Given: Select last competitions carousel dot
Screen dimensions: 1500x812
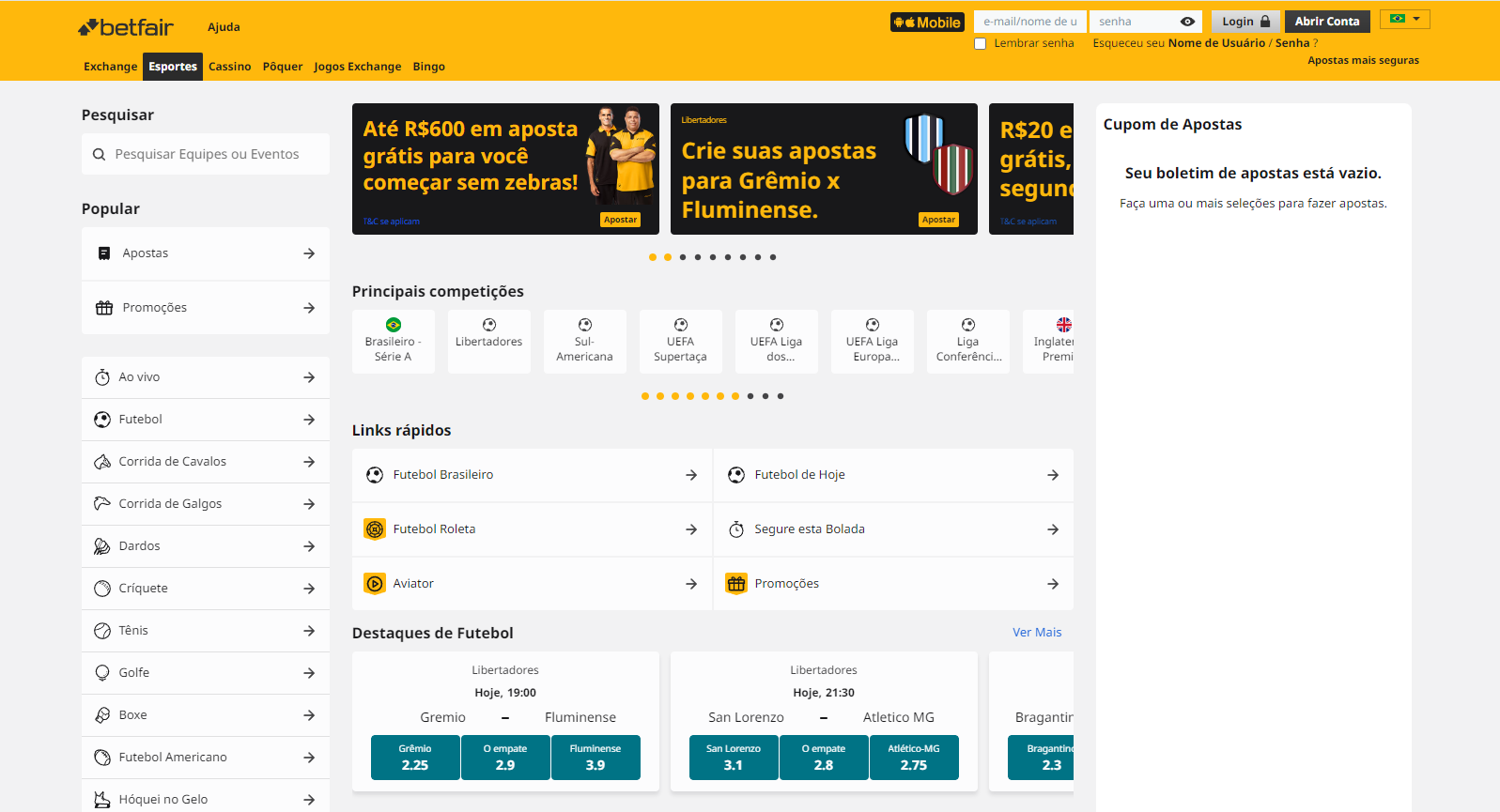Looking at the screenshot, I should pyautogui.click(x=781, y=396).
